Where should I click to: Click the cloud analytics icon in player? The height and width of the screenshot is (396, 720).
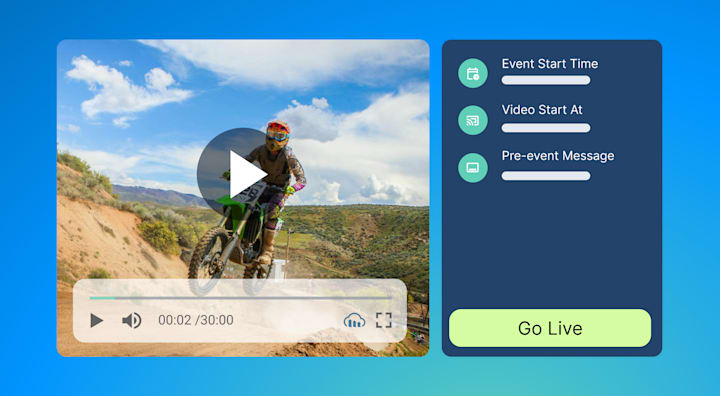(354, 320)
